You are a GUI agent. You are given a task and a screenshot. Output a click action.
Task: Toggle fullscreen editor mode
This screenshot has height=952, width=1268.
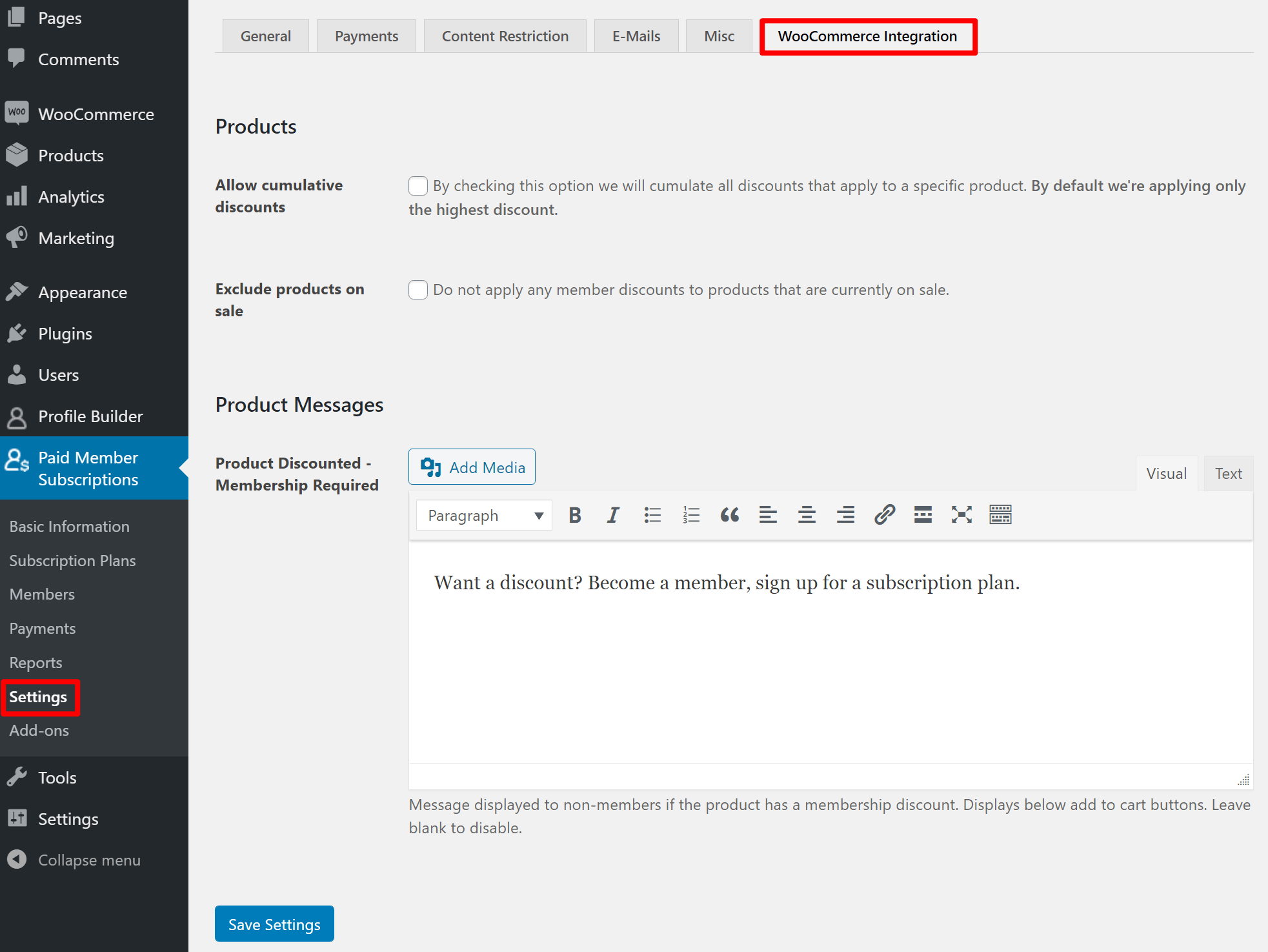[x=961, y=515]
